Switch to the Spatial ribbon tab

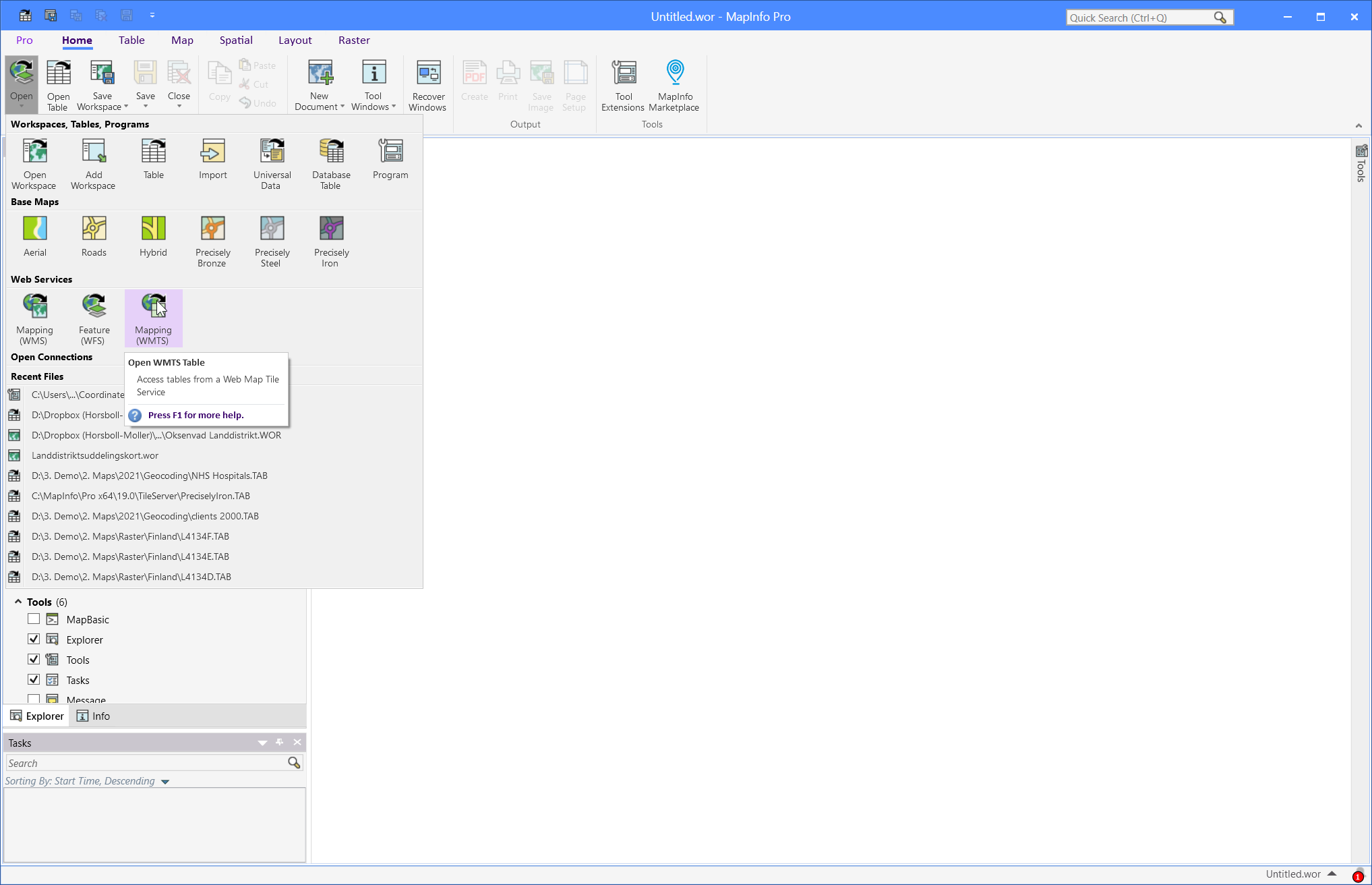coord(236,40)
